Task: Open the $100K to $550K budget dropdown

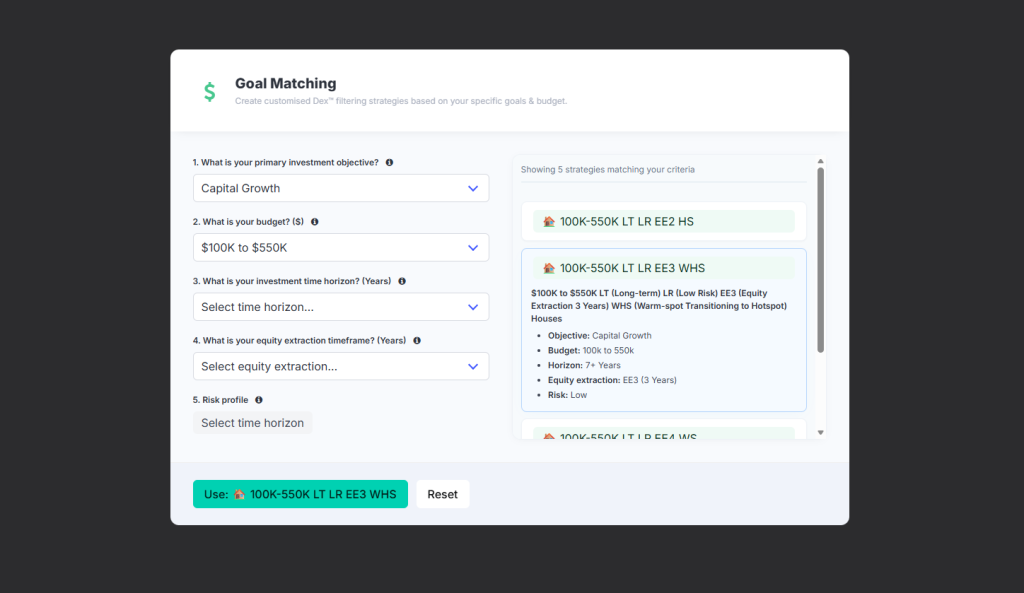Action: point(341,248)
